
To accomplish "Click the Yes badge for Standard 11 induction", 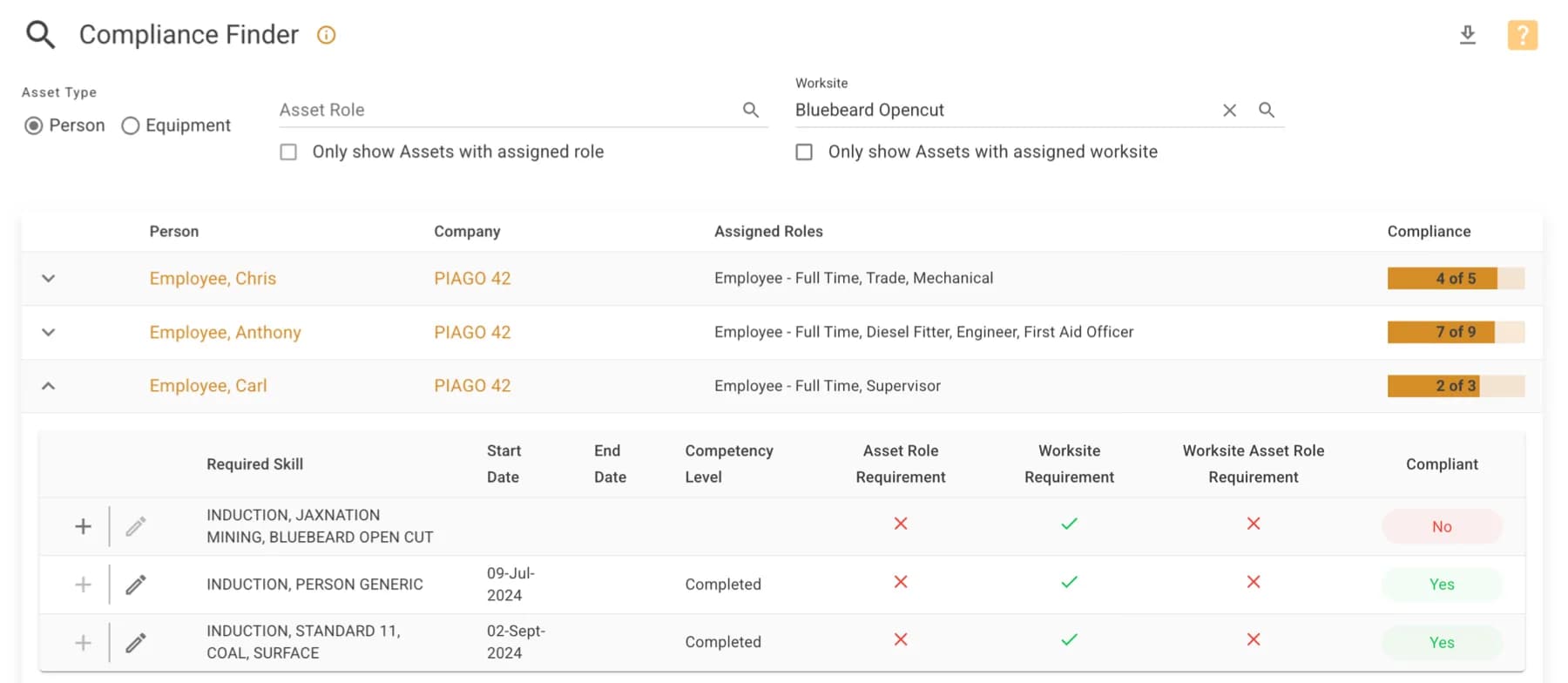I will (1442, 643).
